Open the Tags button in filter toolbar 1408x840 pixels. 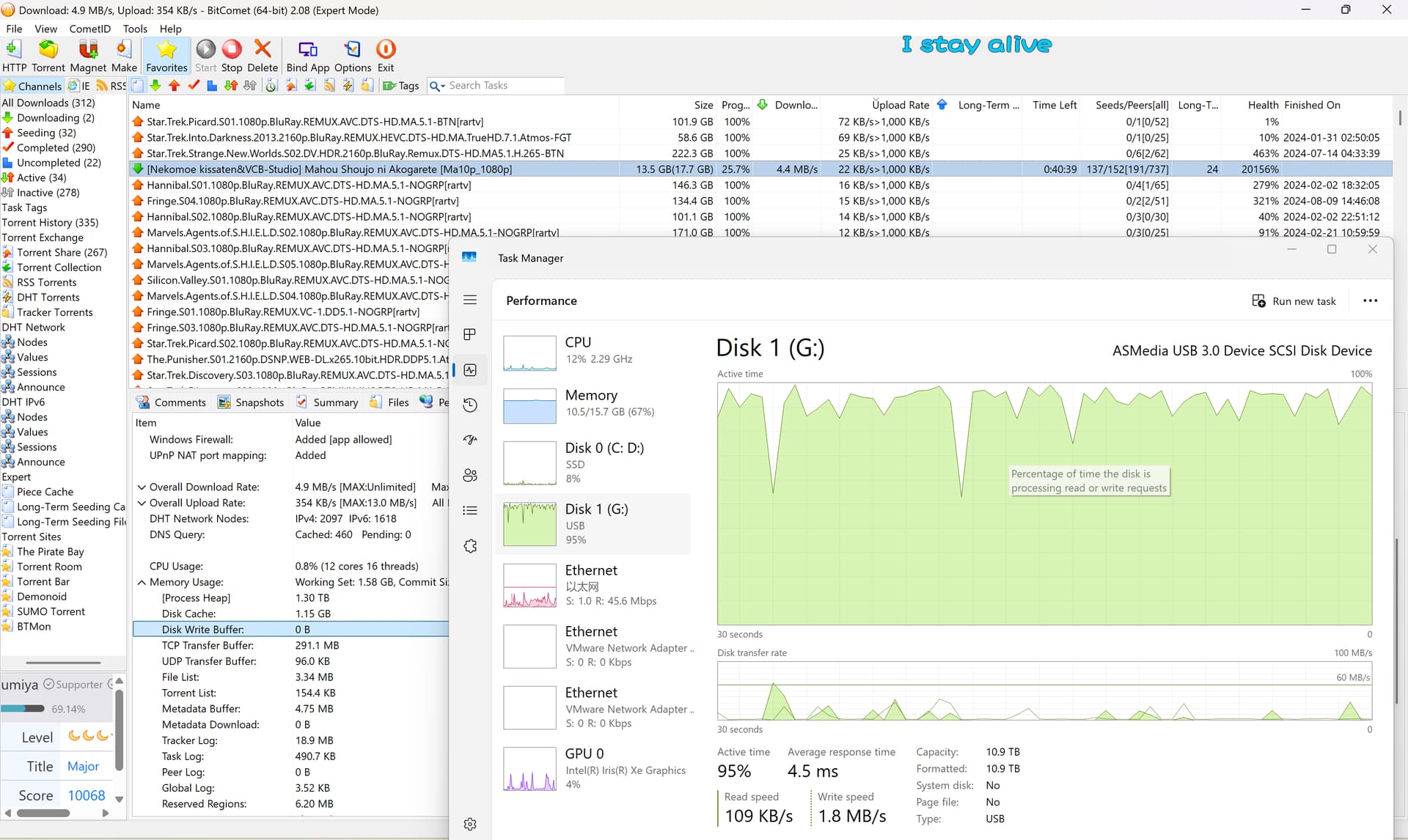click(x=401, y=86)
